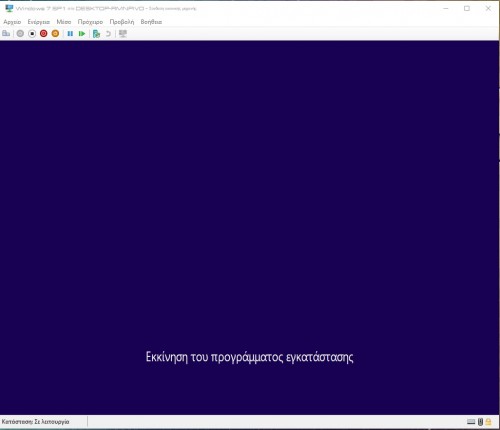Screen dimensions: 500x430
Task: Click inside the VM setup screen text
Action: pos(249,357)
